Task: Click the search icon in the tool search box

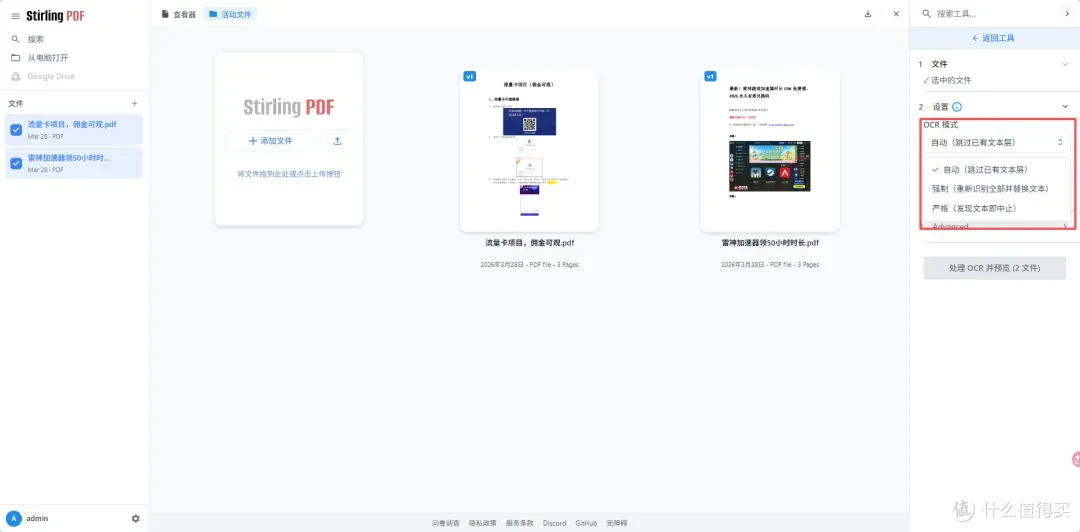Action: [x=926, y=14]
